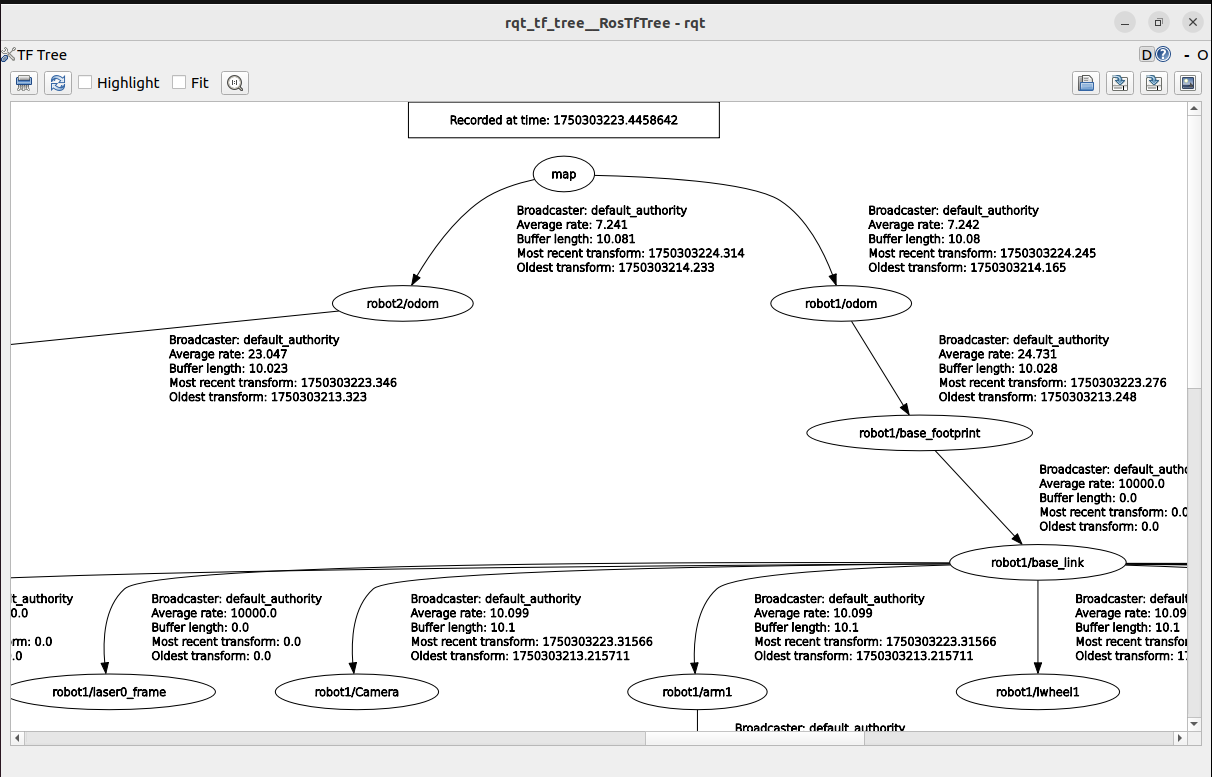Open a DOT file with the folder icon
The width and height of the screenshot is (1212, 777).
[1086, 83]
